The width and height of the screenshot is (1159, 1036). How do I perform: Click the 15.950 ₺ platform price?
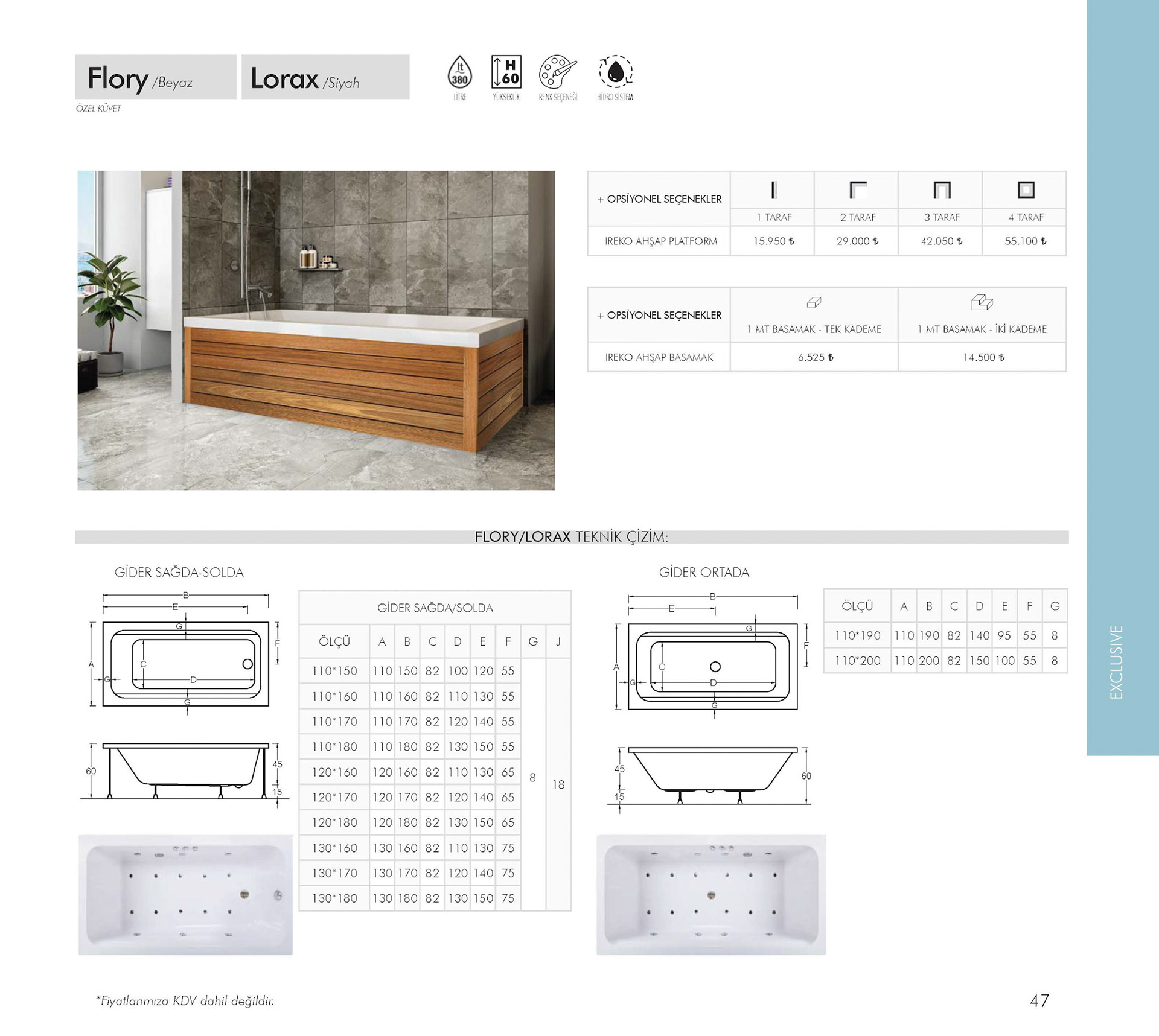(773, 241)
